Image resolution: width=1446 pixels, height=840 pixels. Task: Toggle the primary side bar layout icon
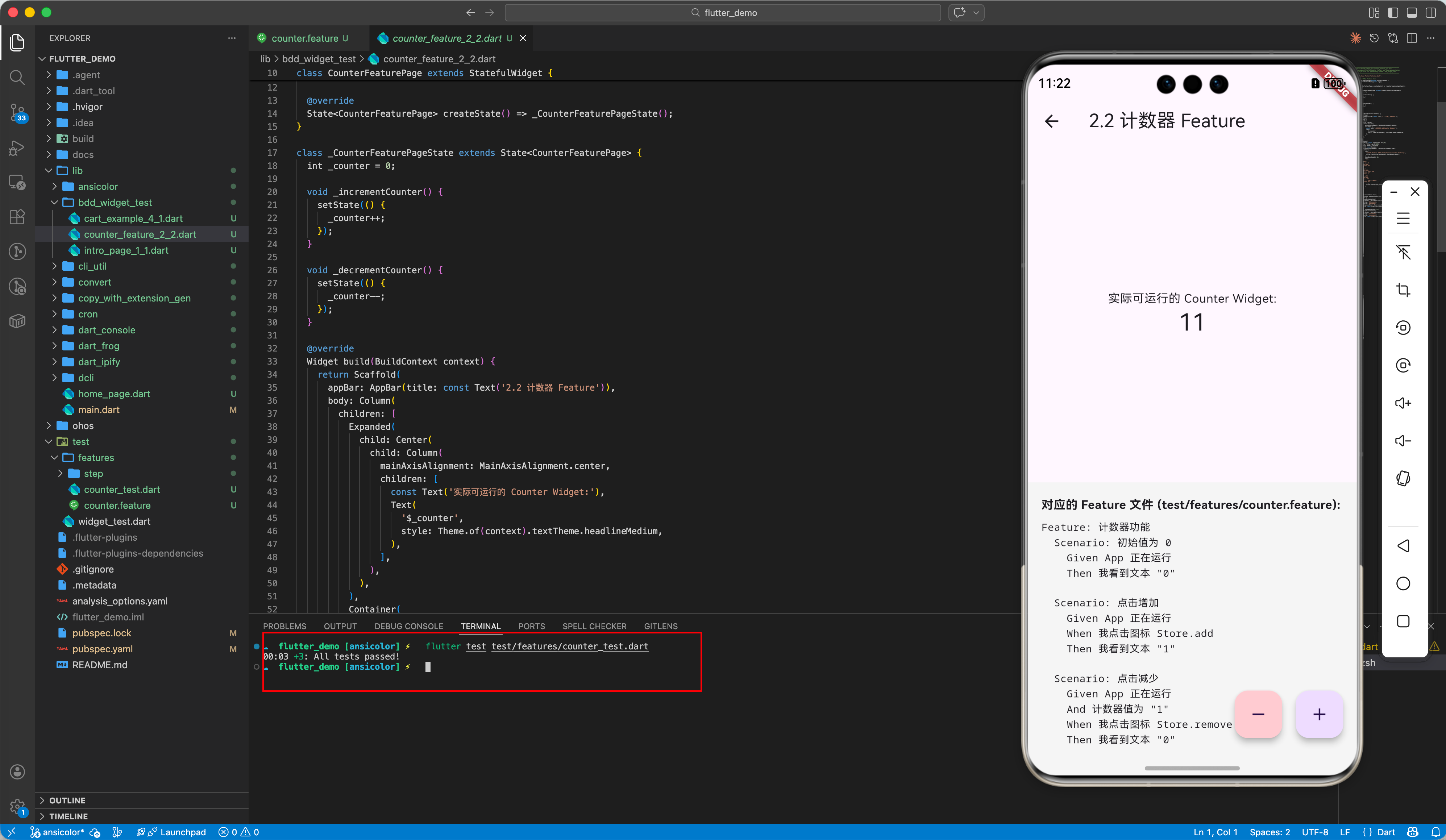1393,13
